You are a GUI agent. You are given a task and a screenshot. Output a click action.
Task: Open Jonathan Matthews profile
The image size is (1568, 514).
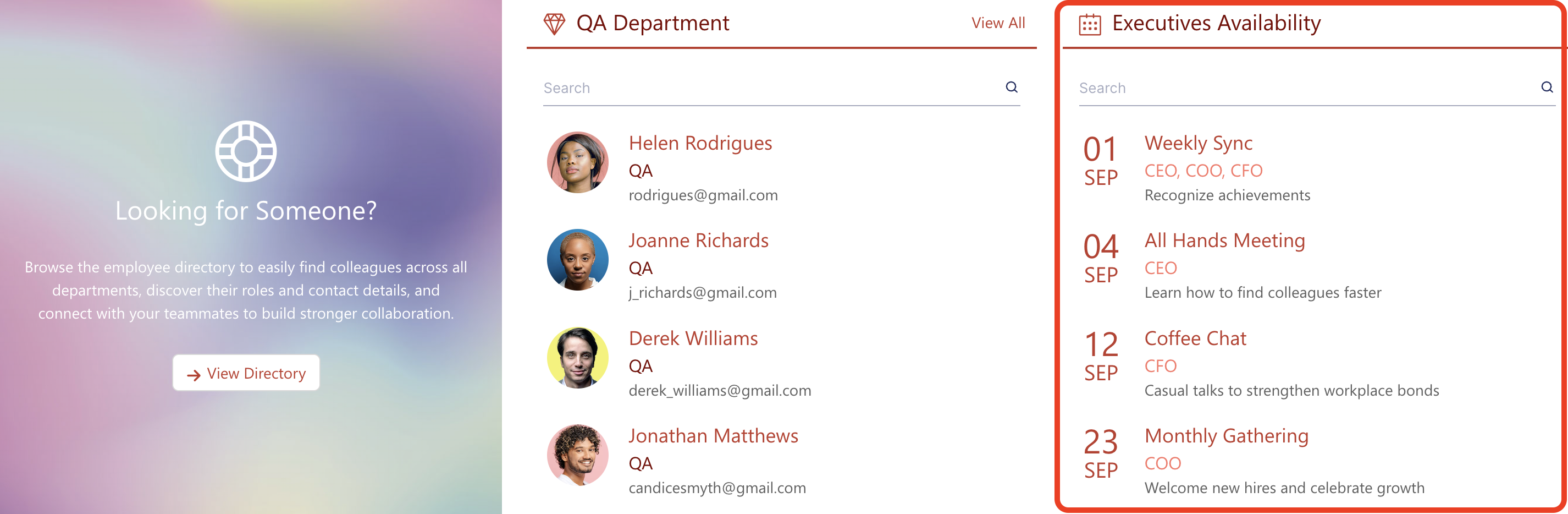tap(713, 436)
